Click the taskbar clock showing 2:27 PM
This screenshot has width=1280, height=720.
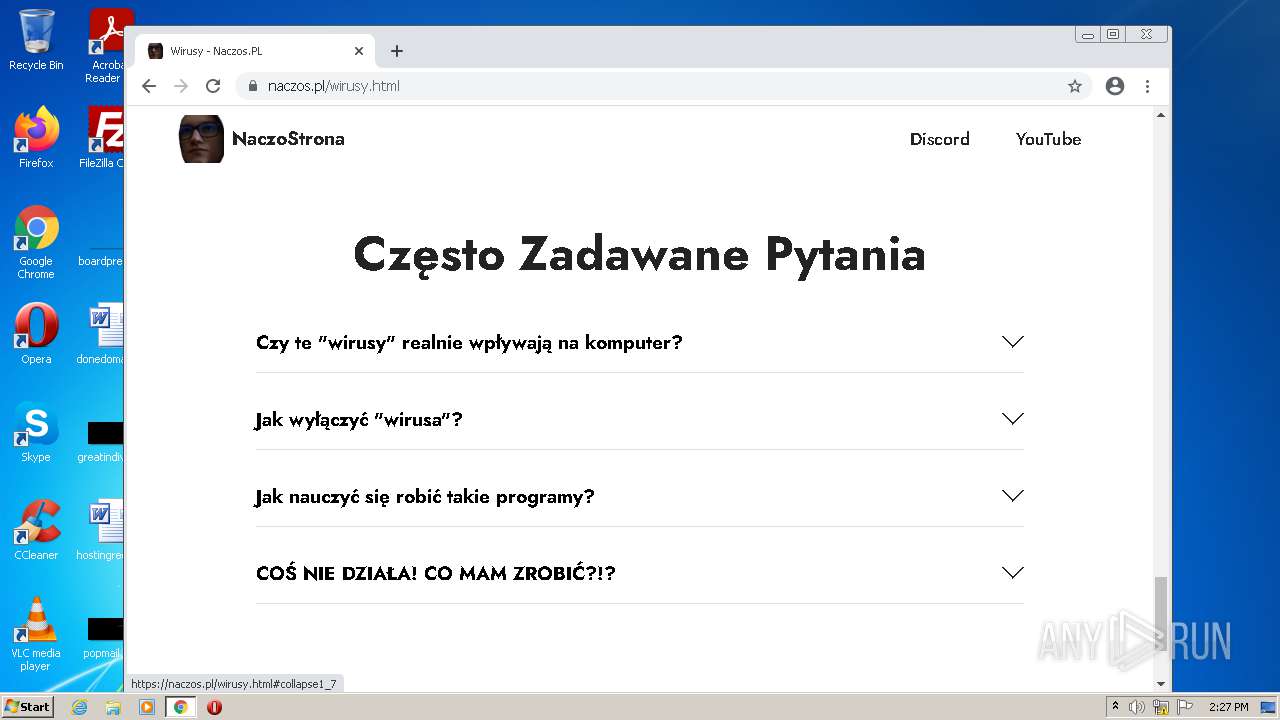(x=1228, y=707)
